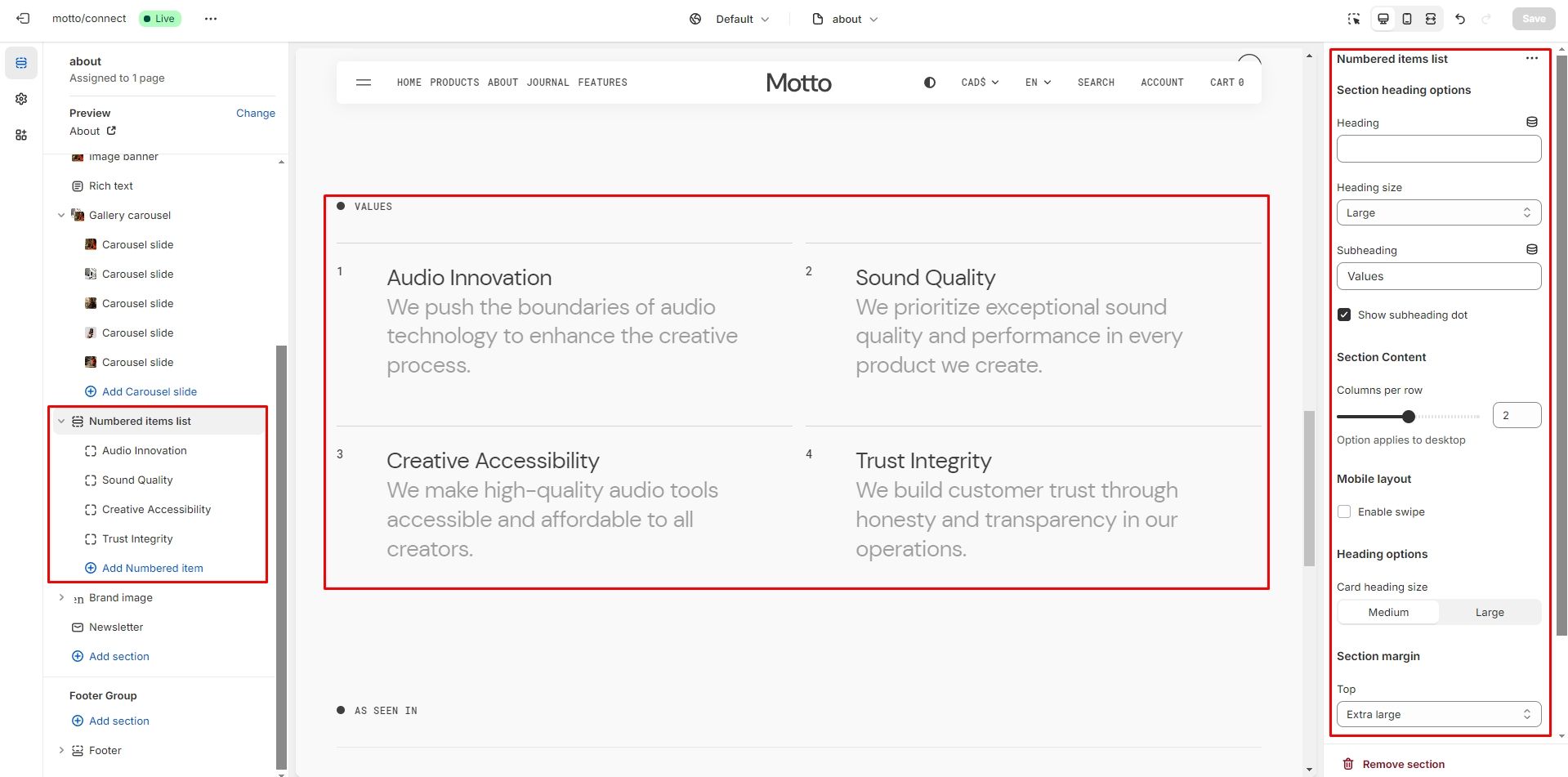
Task: Open the app embeds sidebar icon
Action: 21,135
